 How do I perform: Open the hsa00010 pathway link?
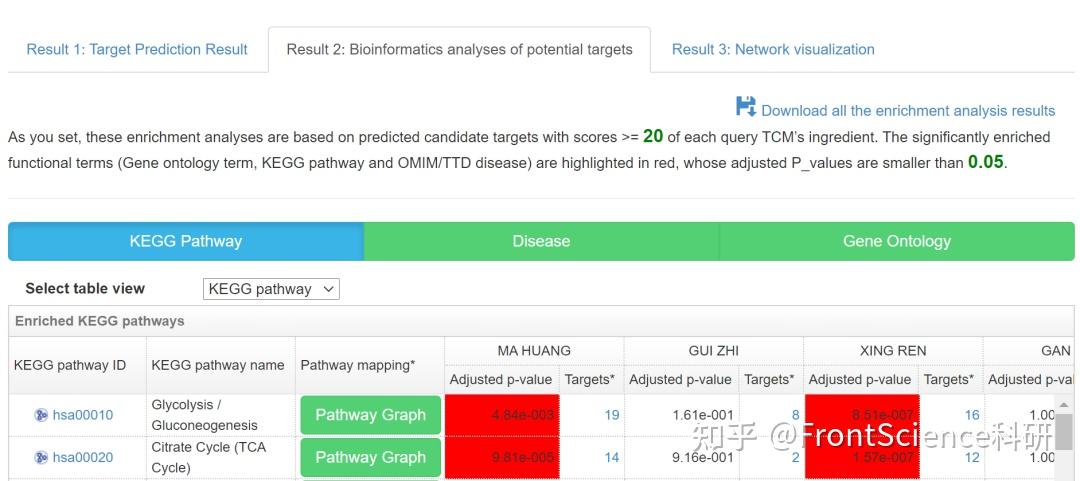point(83,415)
